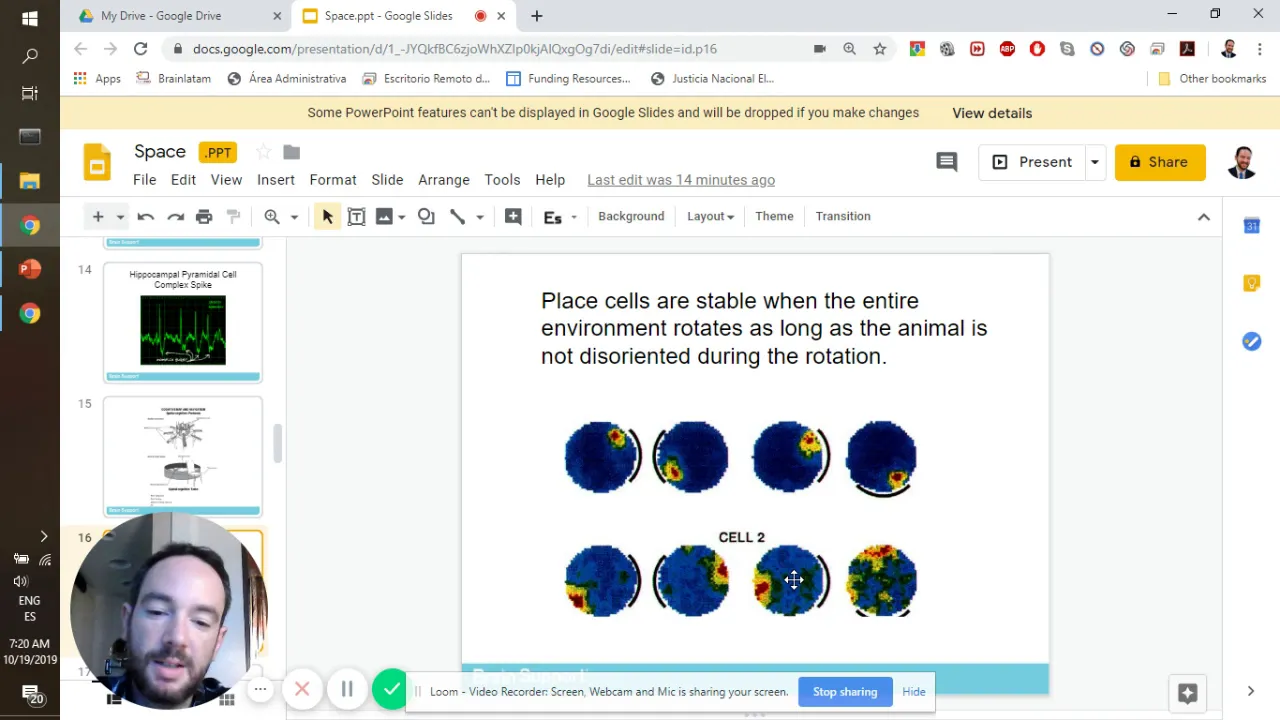Open the Arrange menu
The image size is (1280, 720).
(444, 180)
